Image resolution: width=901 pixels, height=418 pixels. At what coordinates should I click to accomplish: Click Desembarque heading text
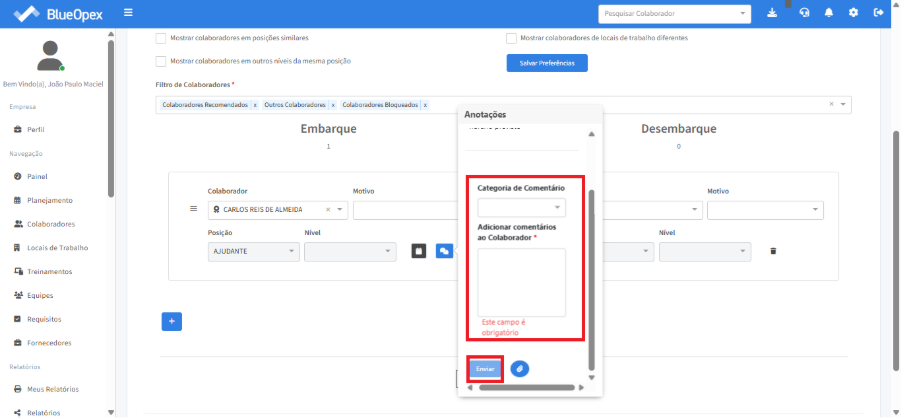point(679,129)
